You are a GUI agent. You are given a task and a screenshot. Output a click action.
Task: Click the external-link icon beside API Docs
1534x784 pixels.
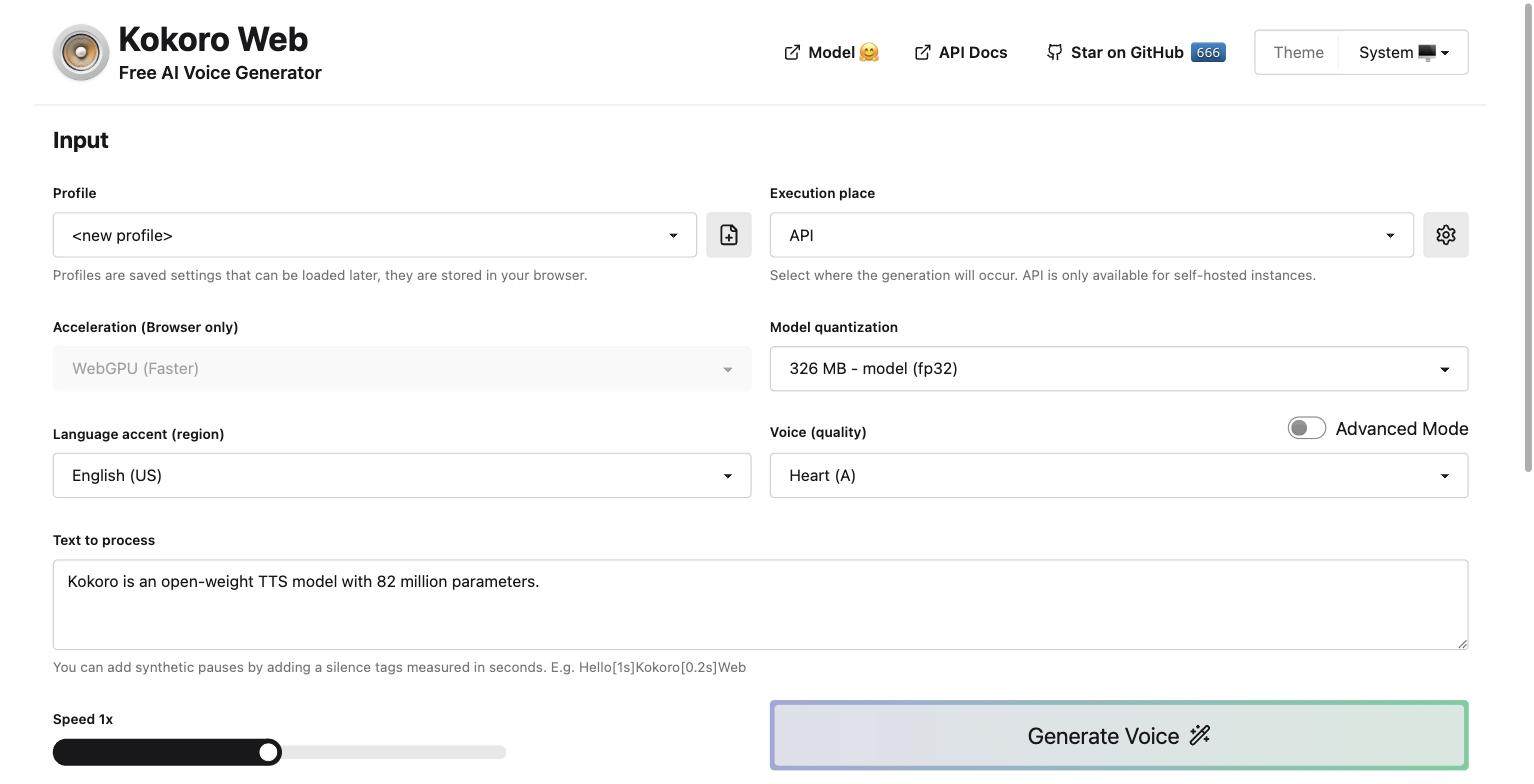922,52
